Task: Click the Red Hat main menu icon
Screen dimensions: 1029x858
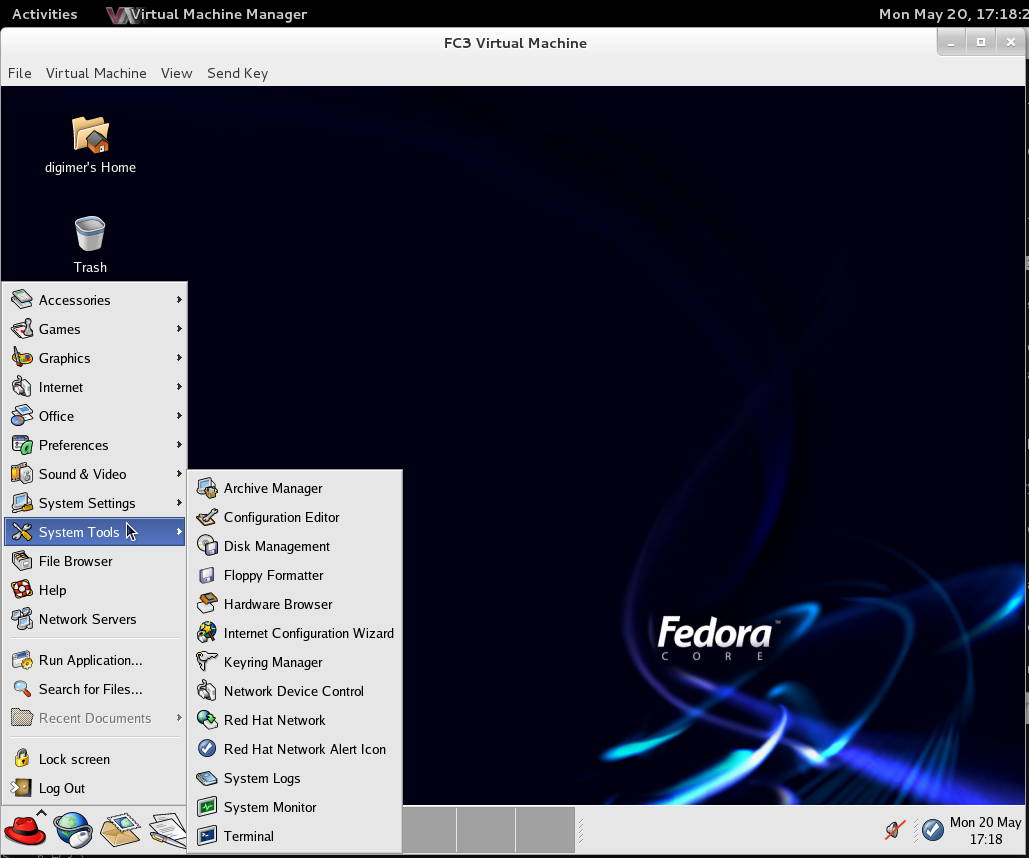Action: coord(25,830)
